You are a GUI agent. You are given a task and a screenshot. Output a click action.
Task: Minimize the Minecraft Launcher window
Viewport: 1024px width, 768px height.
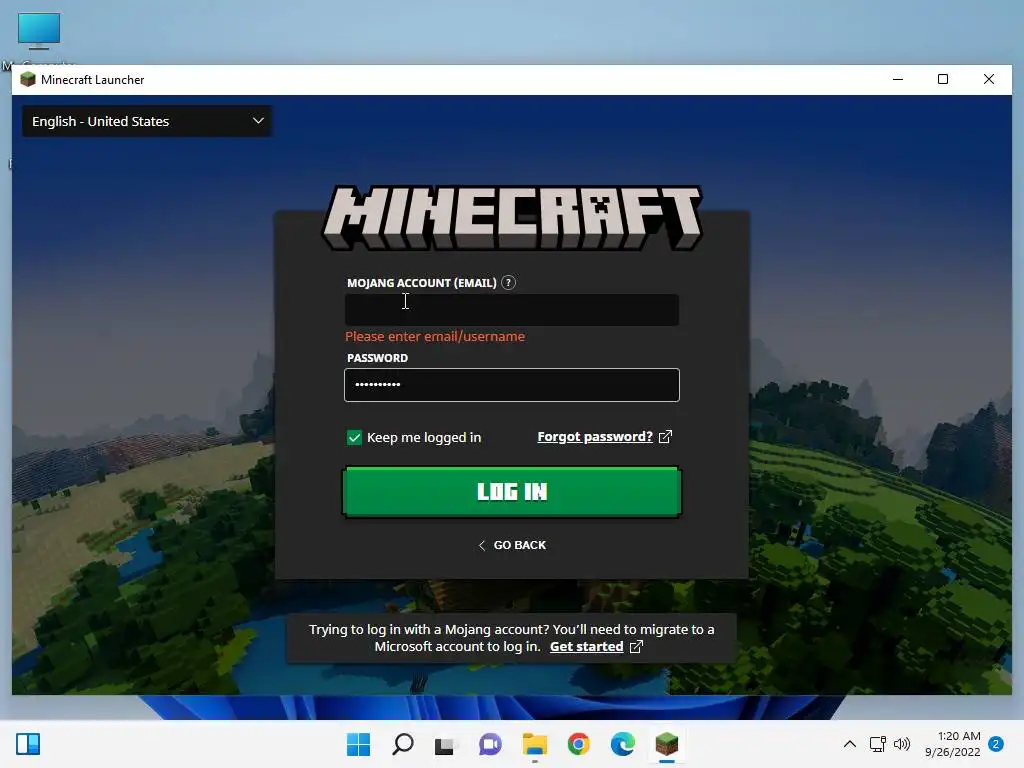pyautogui.click(x=898, y=80)
